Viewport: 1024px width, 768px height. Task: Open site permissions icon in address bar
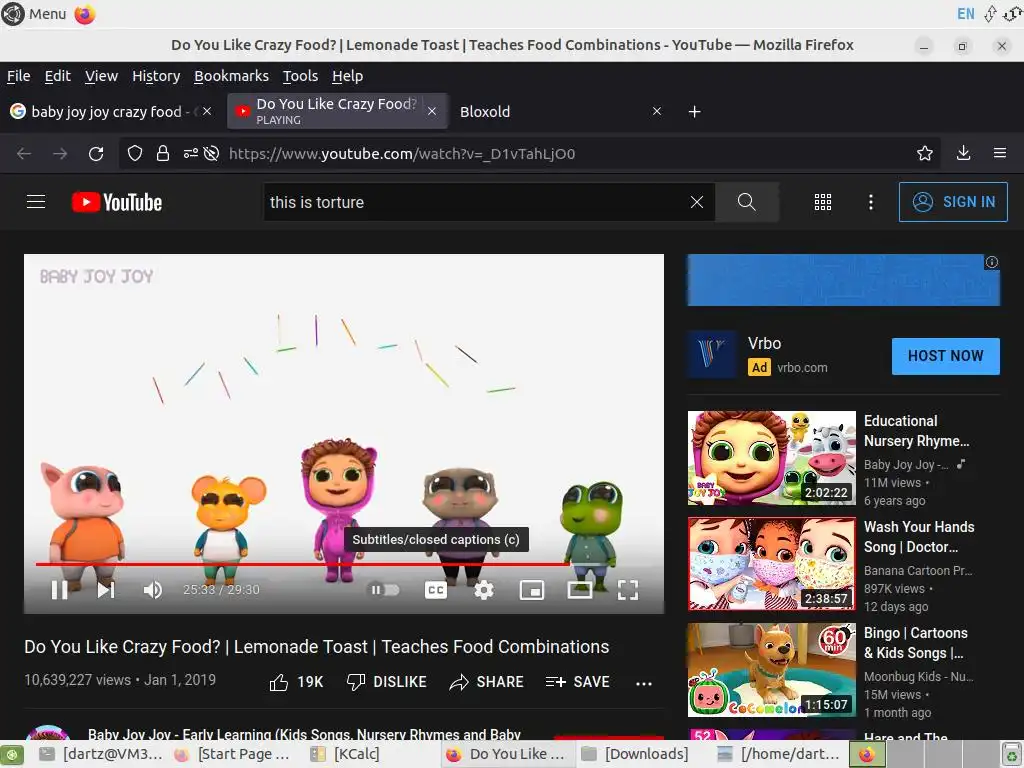click(x=191, y=153)
